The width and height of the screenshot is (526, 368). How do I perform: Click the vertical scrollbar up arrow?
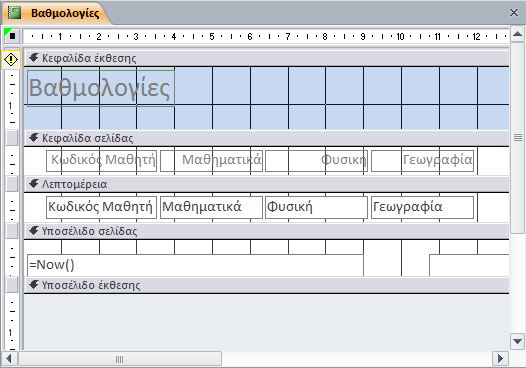pos(517,34)
